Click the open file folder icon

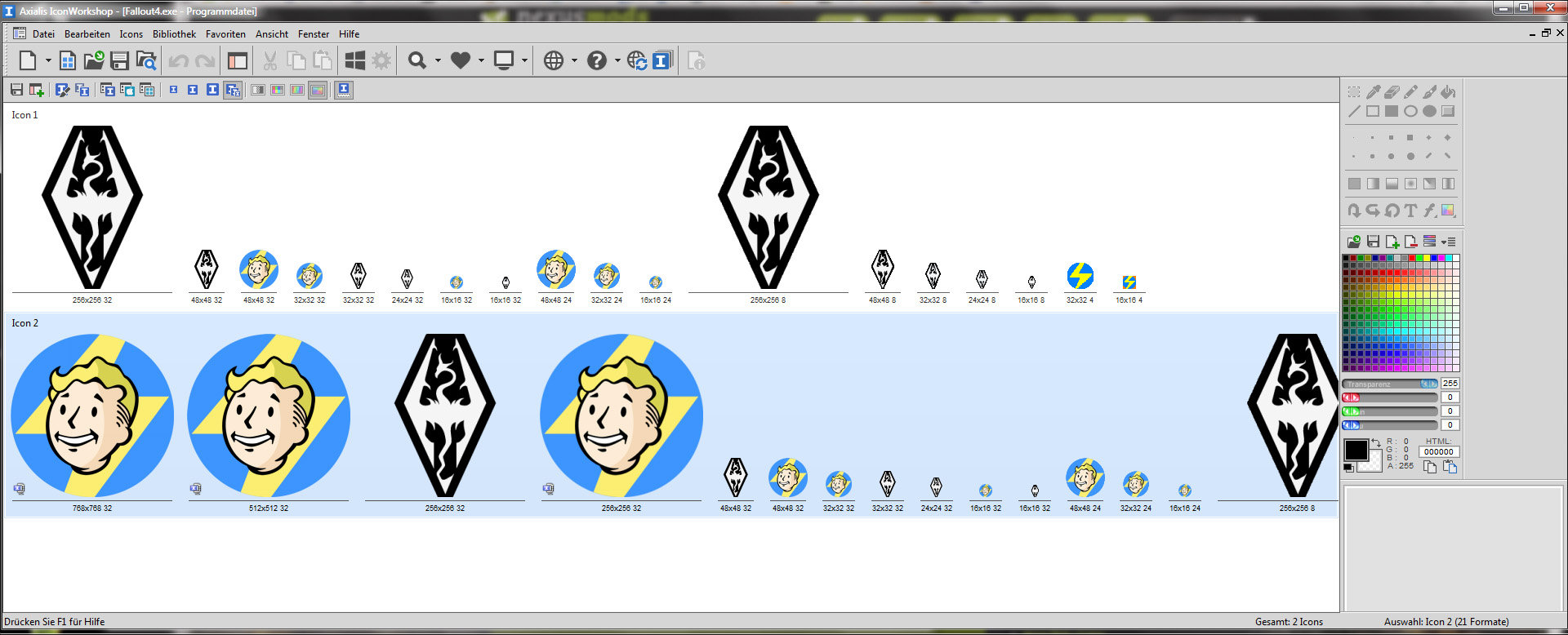coord(94,60)
